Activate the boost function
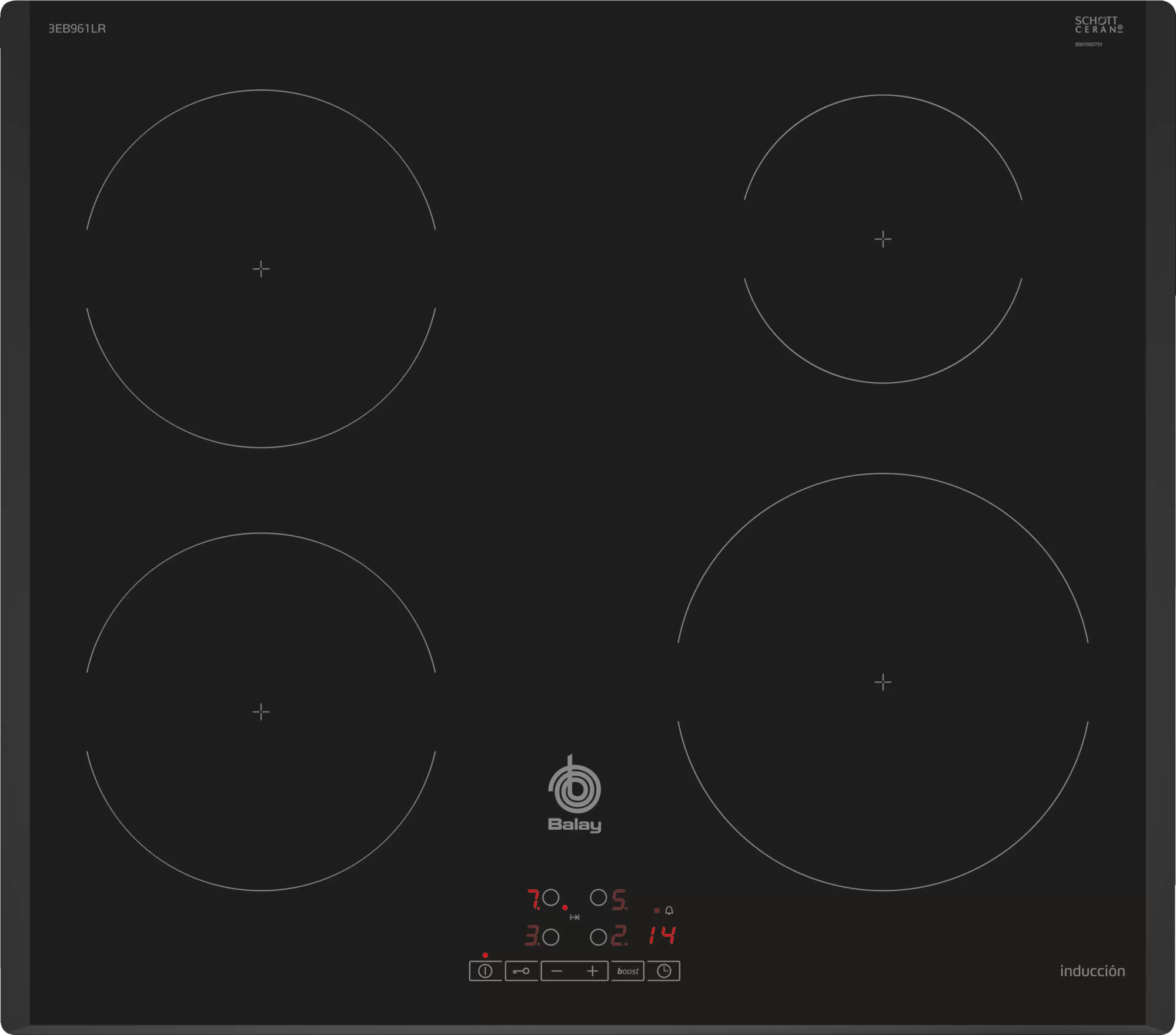The height and width of the screenshot is (1035, 1176). (627, 971)
